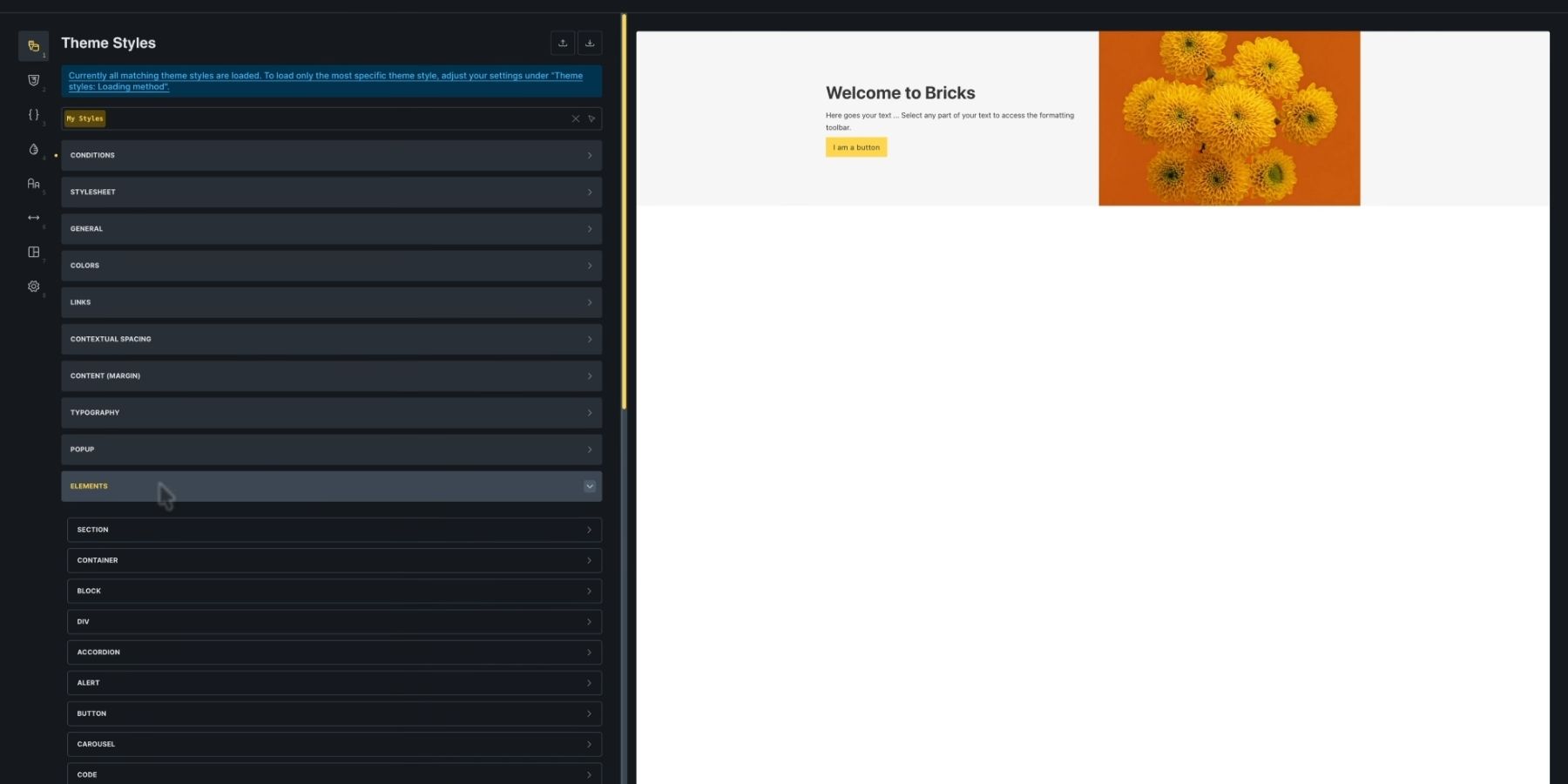Expand the Stylesheet group
The height and width of the screenshot is (784, 1568).
(331, 192)
